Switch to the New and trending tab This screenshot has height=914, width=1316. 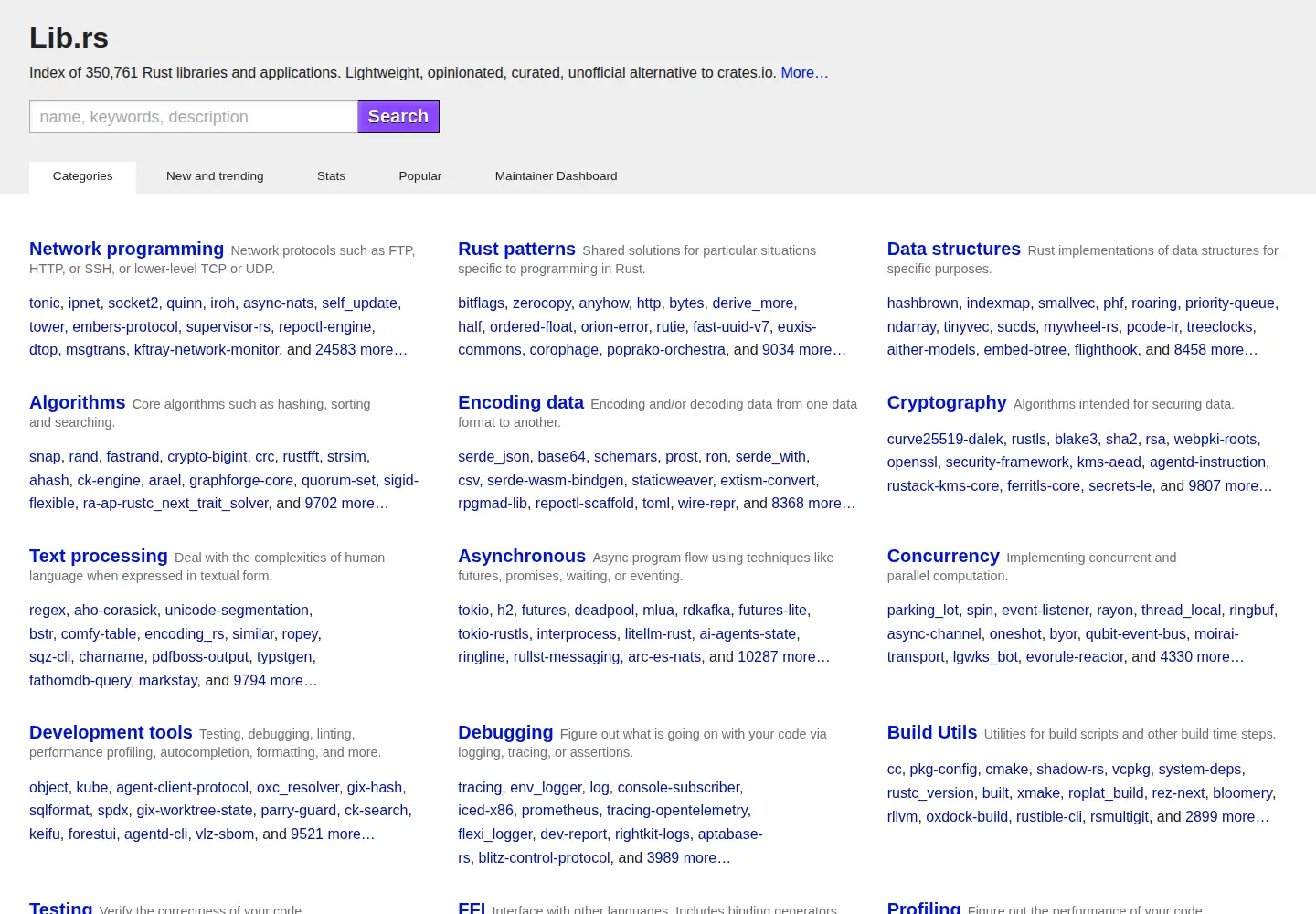point(215,176)
